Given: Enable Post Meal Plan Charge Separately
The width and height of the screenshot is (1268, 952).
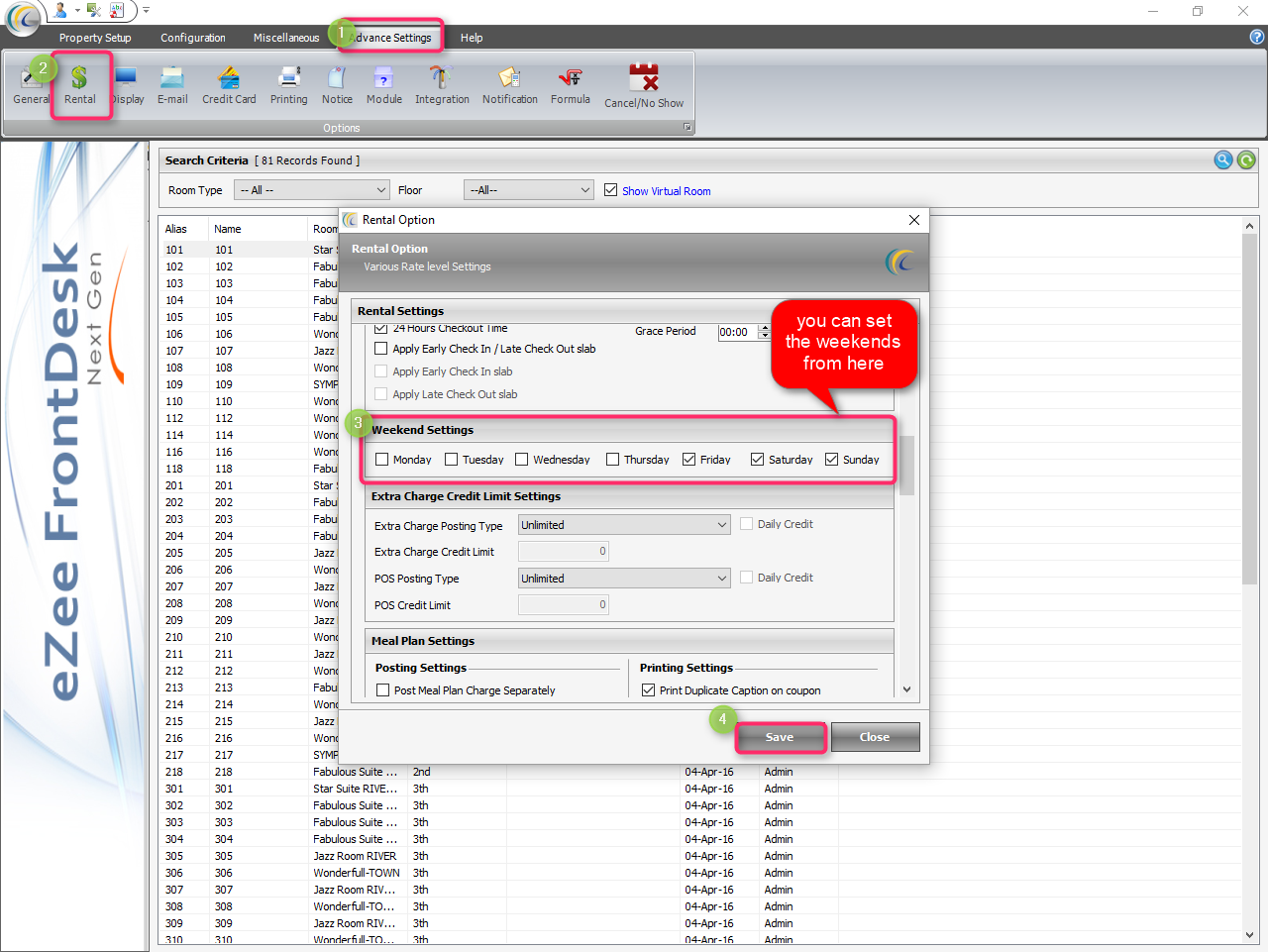Looking at the screenshot, I should click(382, 690).
